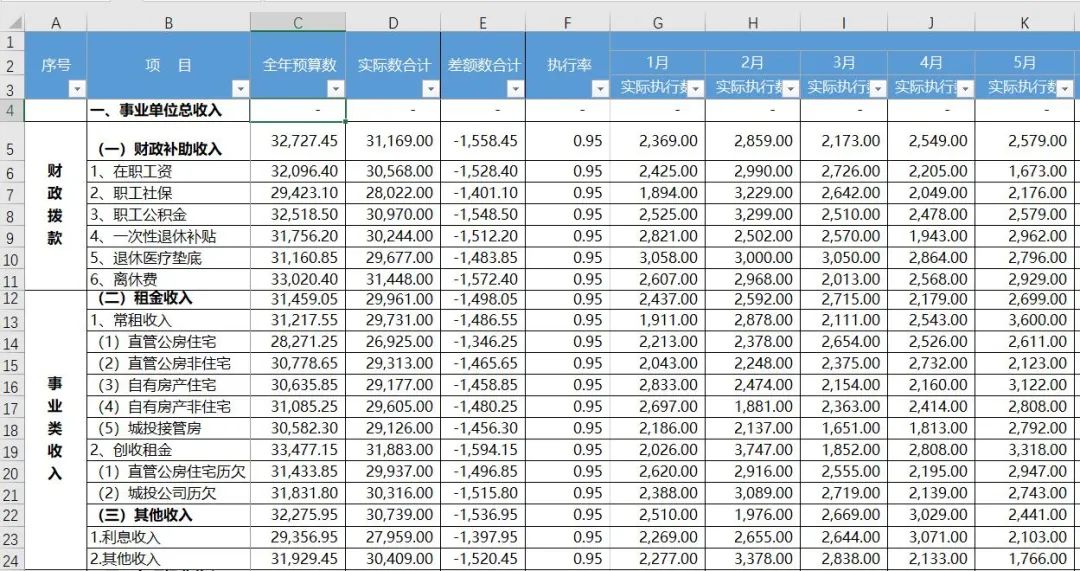
Task: Select column J header
Action: click(931, 23)
